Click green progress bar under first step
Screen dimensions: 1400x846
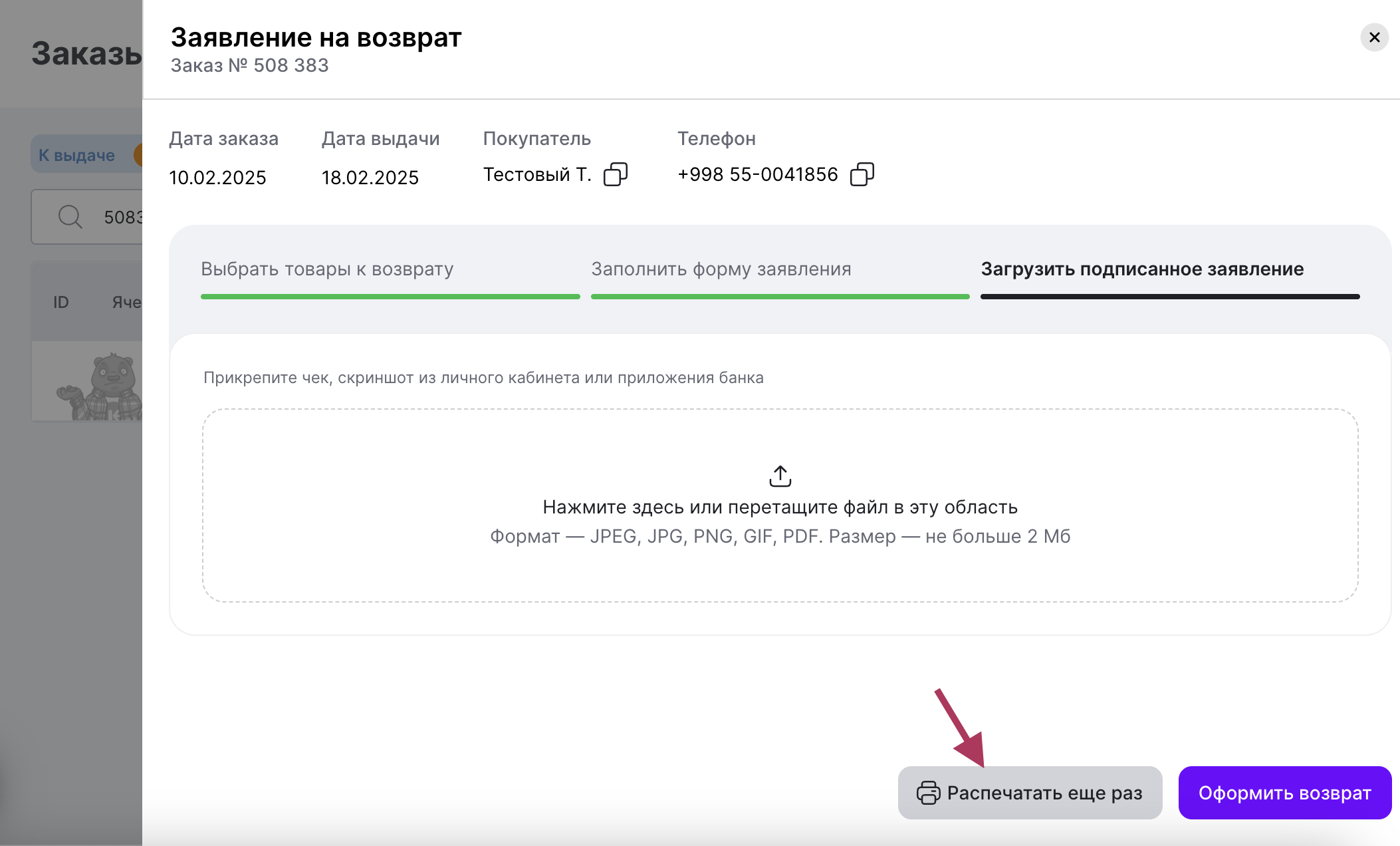(390, 297)
